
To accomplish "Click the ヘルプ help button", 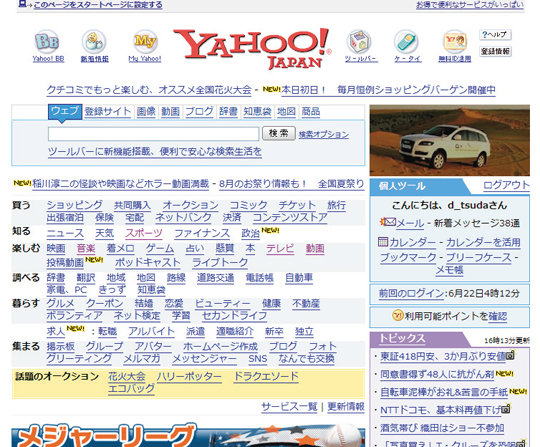I will click(x=495, y=34).
